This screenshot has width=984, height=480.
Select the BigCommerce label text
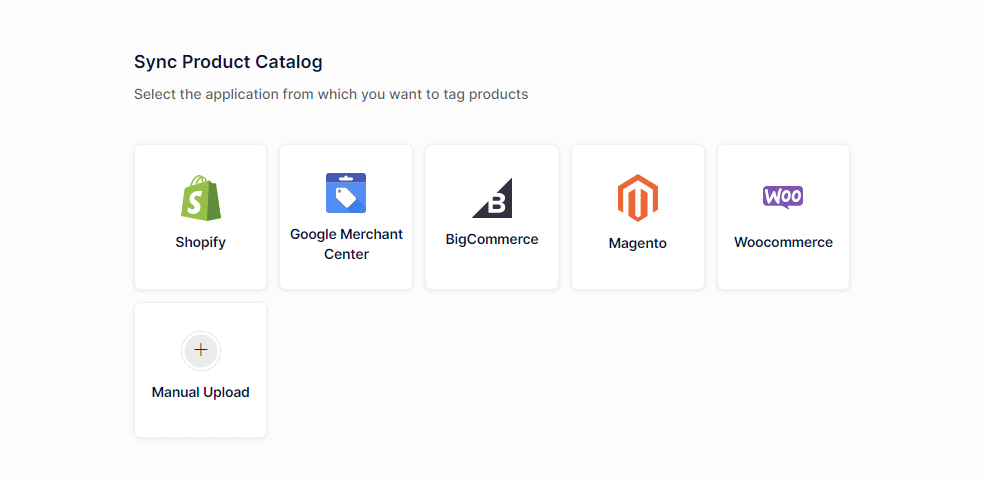[x=492, y=239]
